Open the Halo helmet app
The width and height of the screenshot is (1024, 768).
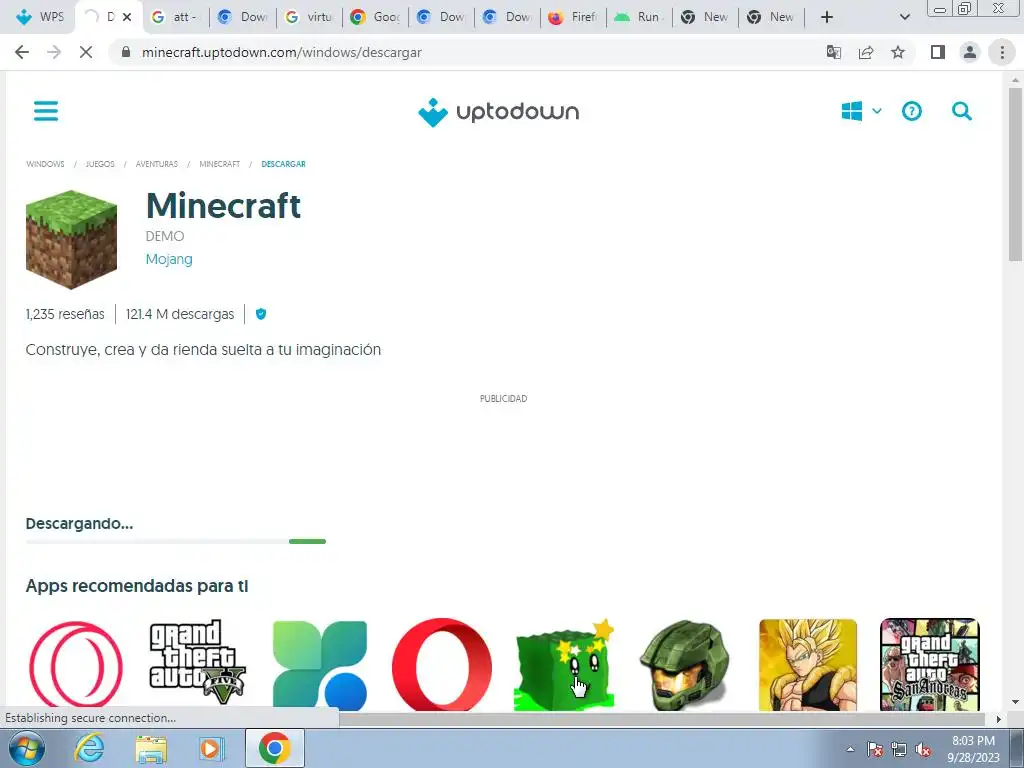(686, 665)
